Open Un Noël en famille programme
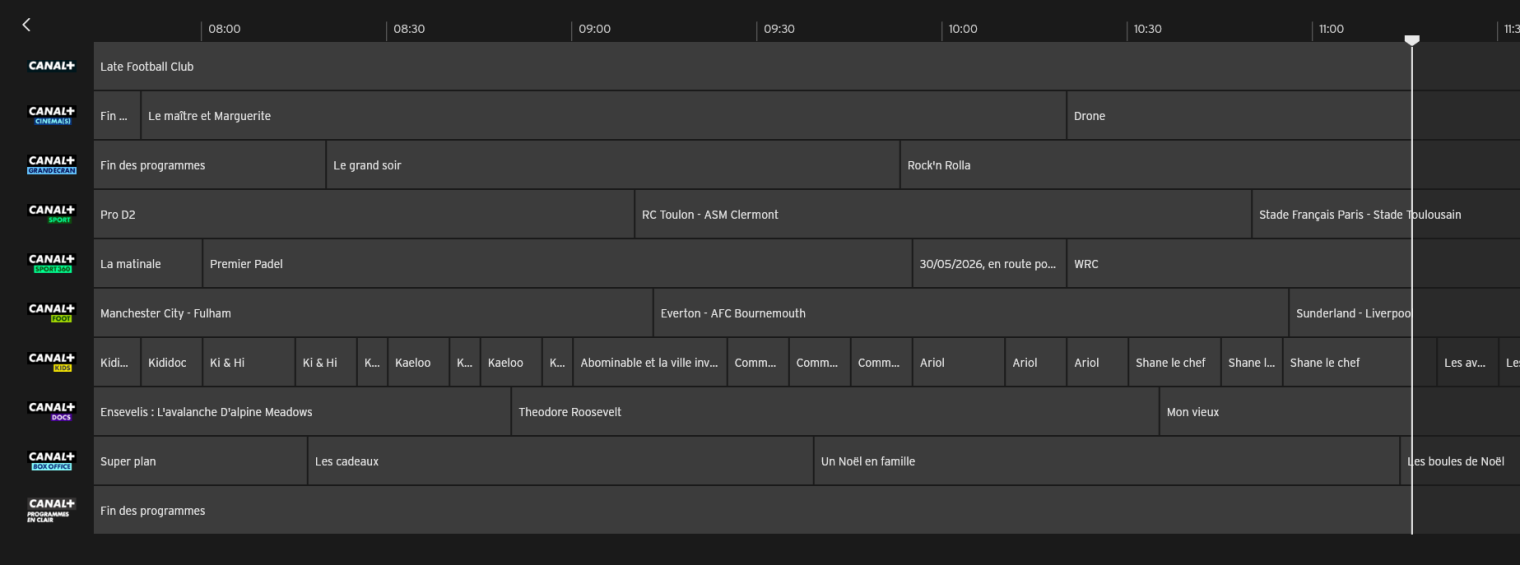 click(x=1107, y=461)
